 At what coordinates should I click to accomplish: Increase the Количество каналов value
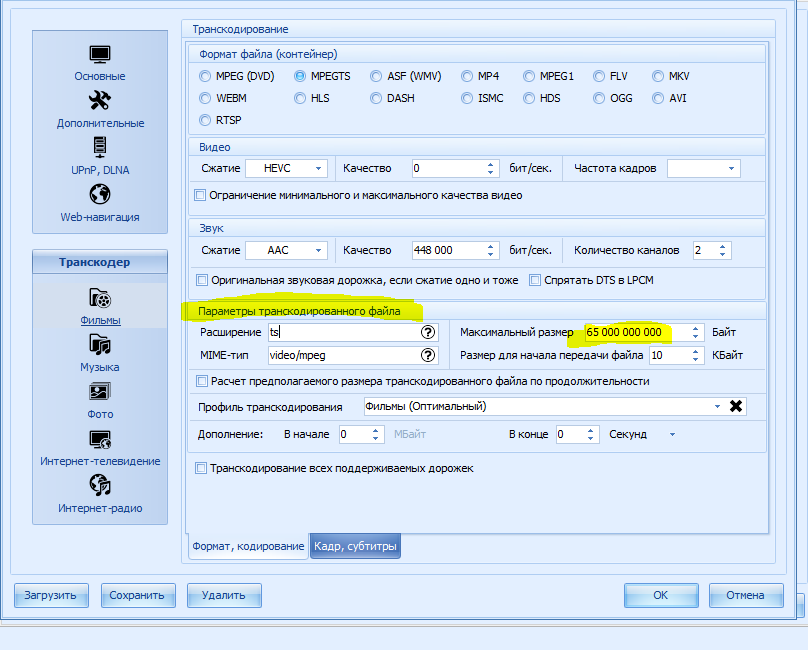click(x=722, y=246)
